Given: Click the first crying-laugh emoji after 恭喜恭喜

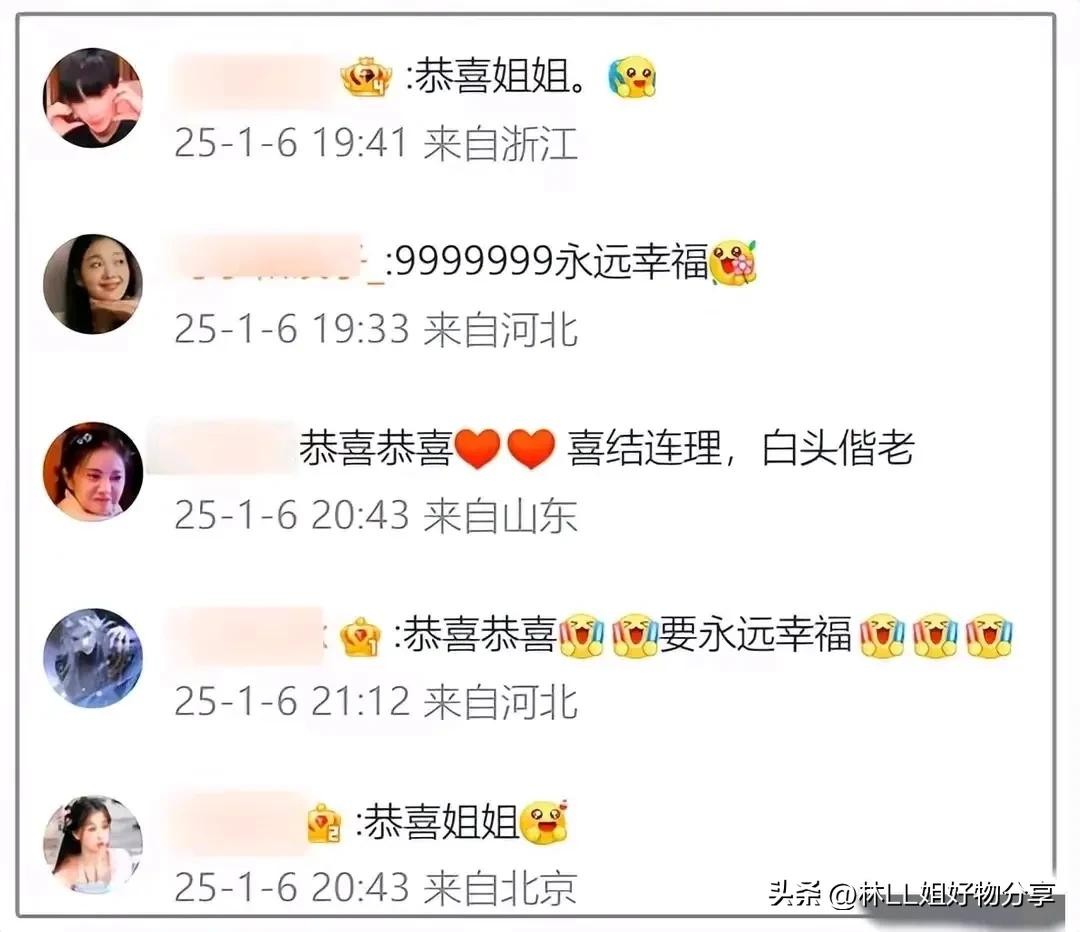Looking at the screenshot, I should [x=581, y=635].
